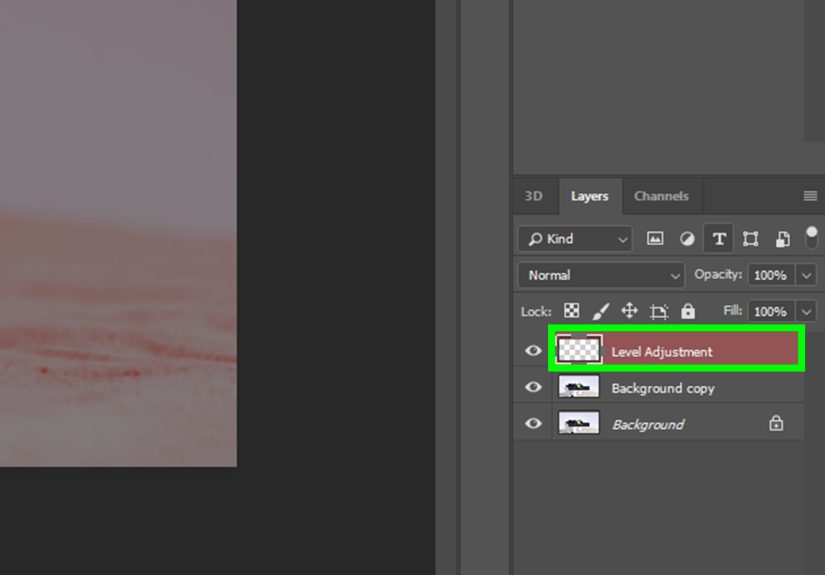Filter for shape layers icon

tap(750, 239)
